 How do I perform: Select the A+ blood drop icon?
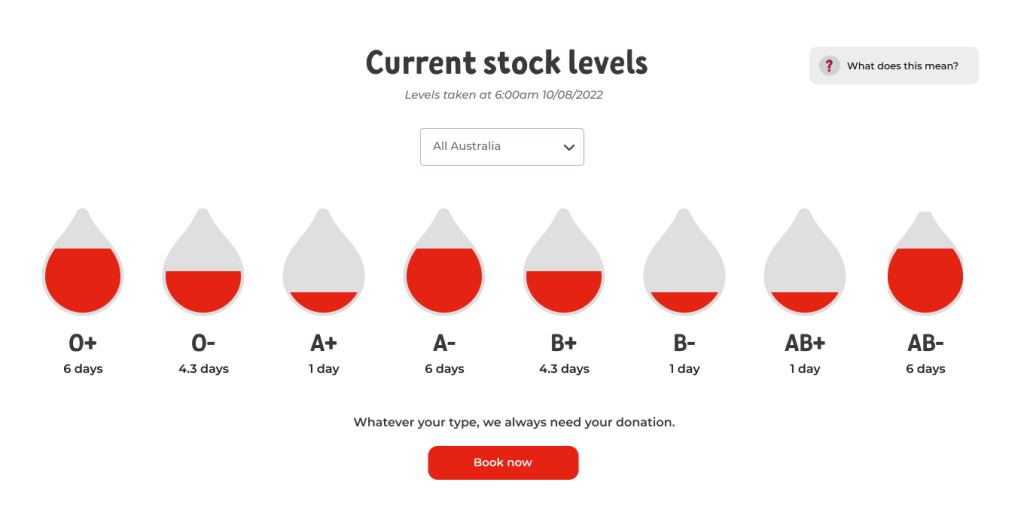coord(323,265)
